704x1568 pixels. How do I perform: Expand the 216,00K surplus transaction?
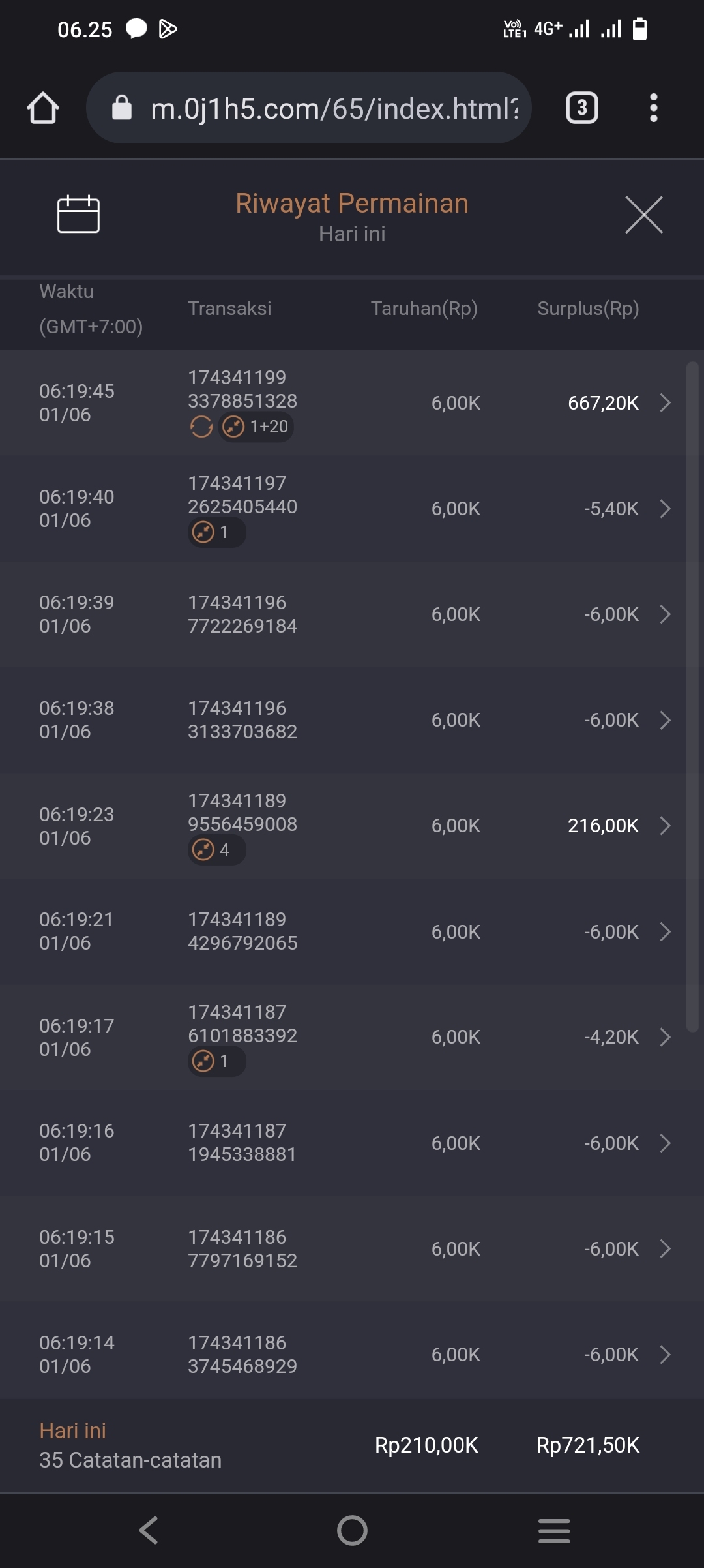point(665,826)
